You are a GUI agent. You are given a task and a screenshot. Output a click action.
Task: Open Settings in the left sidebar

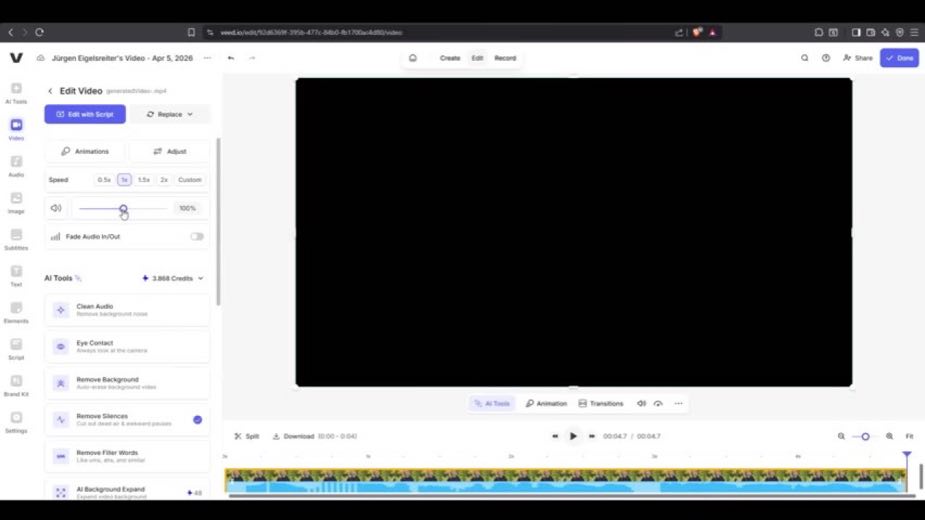[x=16, y=422]
